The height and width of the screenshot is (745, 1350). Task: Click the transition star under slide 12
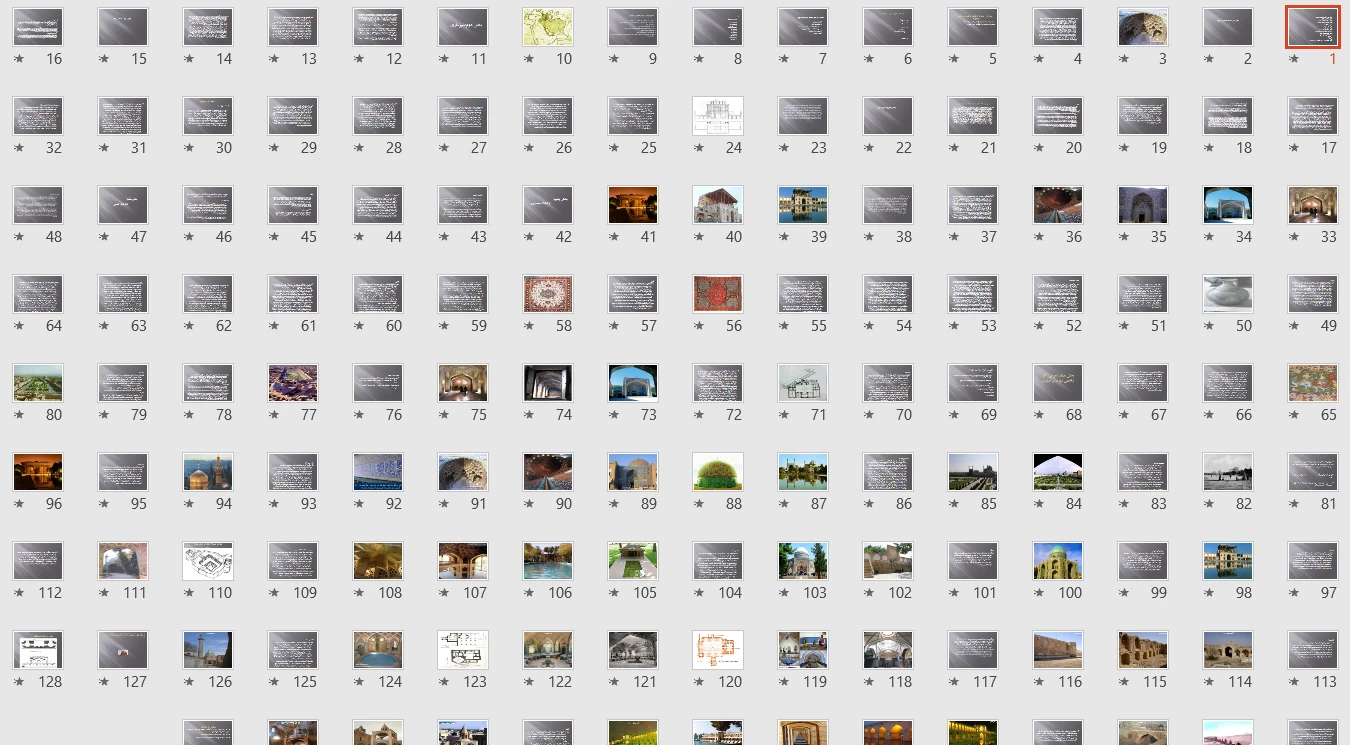359,59
